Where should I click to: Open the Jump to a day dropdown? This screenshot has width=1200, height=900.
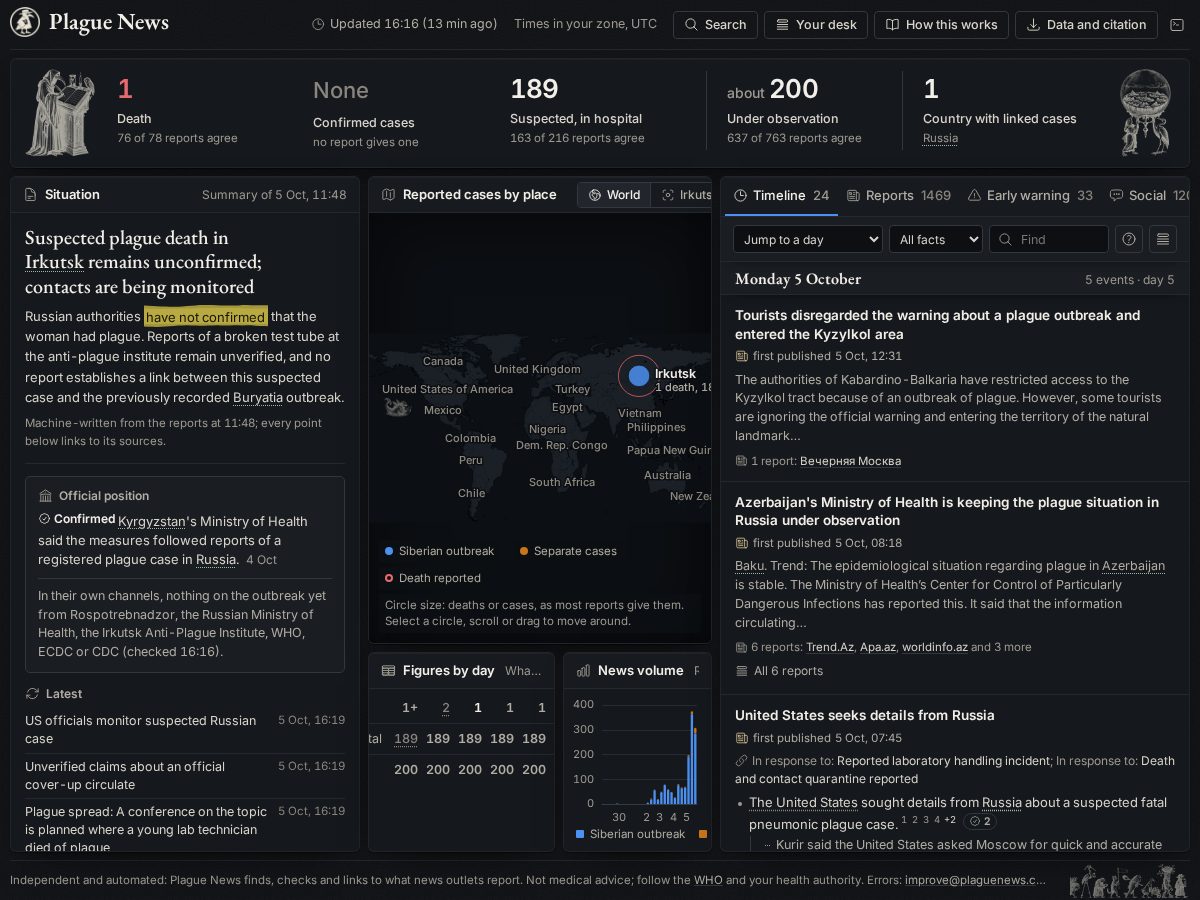pyautogui.click(x=808, y=239)
